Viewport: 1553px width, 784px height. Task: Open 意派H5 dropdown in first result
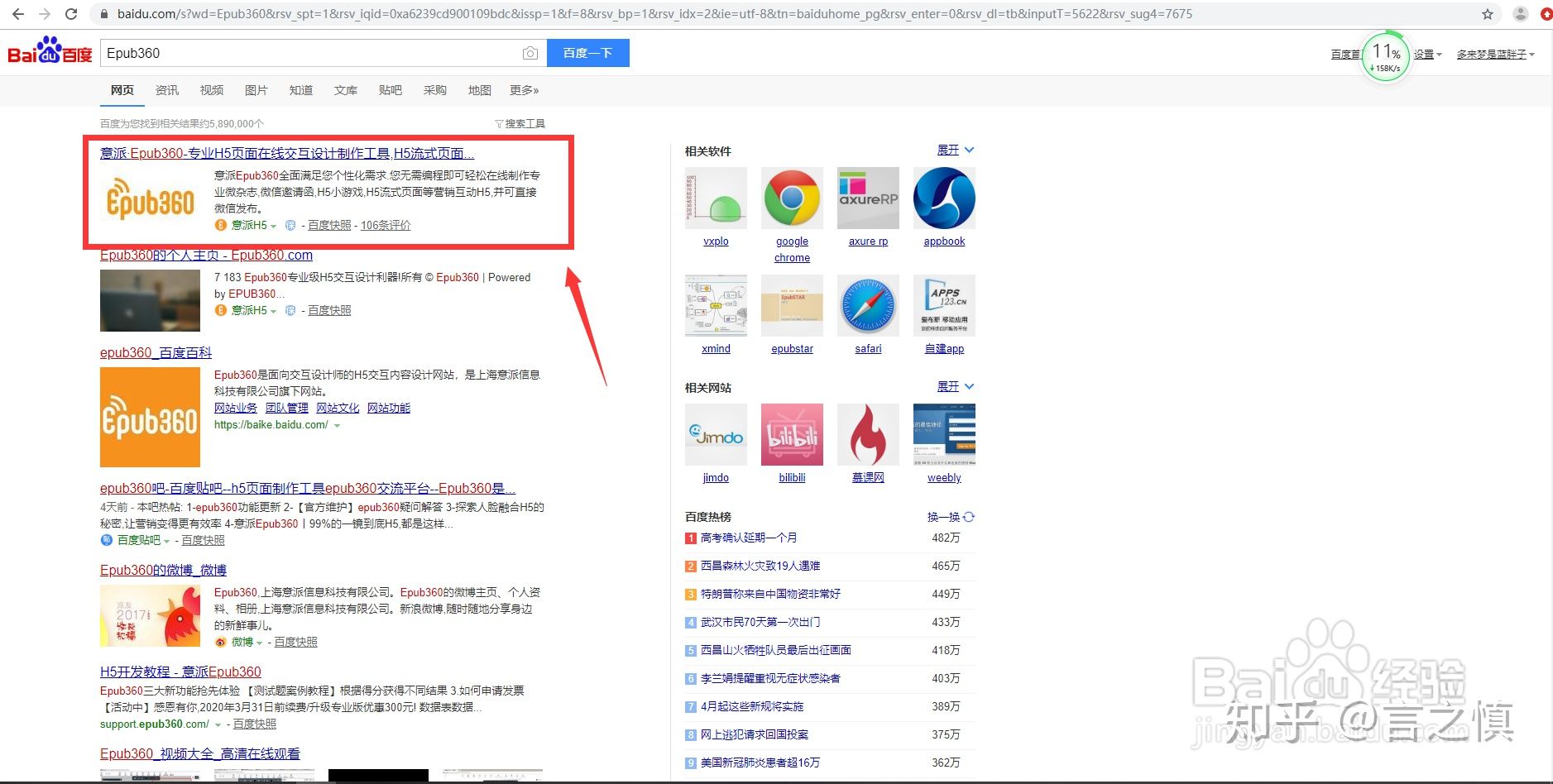273,226
